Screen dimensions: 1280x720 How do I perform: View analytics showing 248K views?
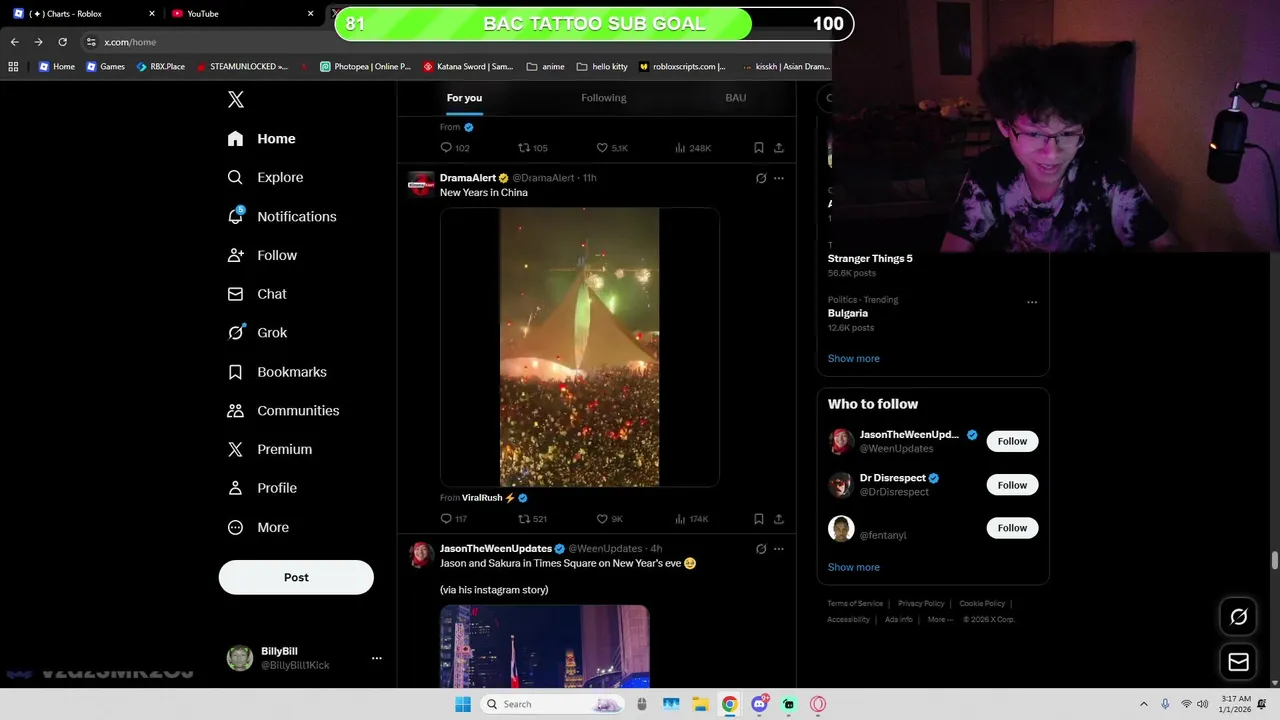693,148
